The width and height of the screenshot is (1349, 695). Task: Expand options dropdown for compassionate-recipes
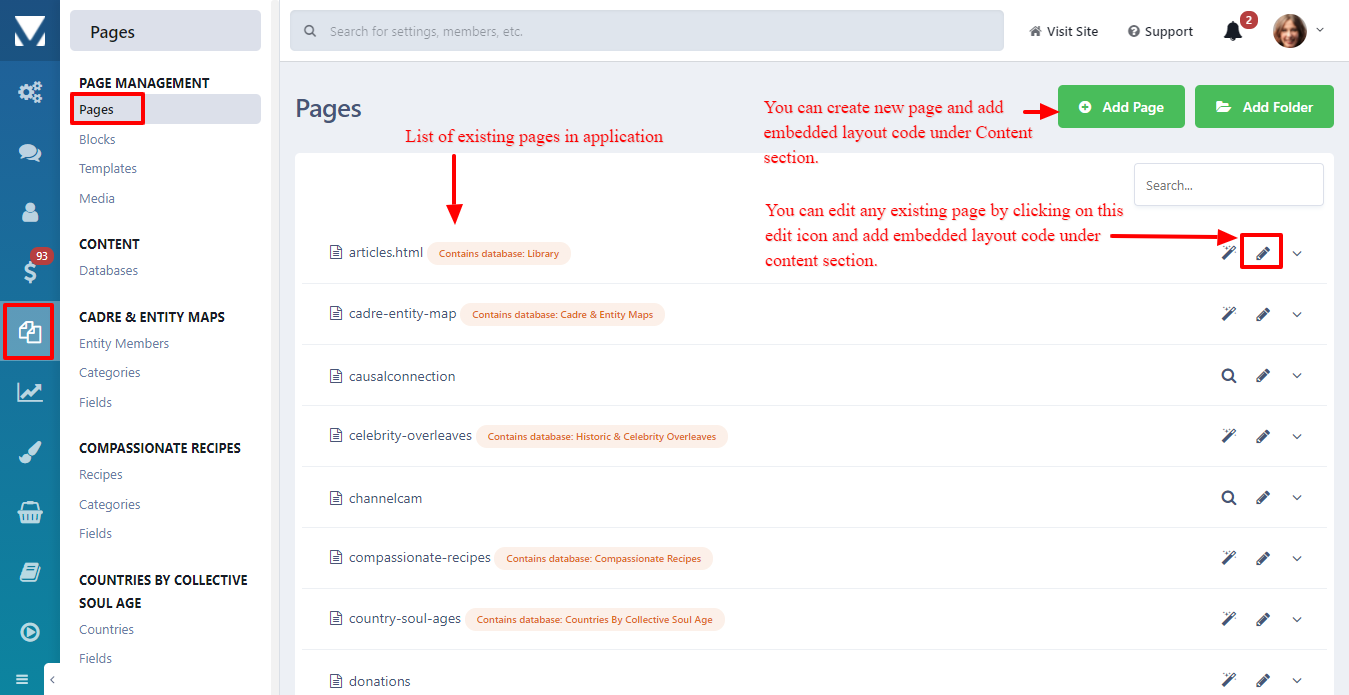(1297, 559)
